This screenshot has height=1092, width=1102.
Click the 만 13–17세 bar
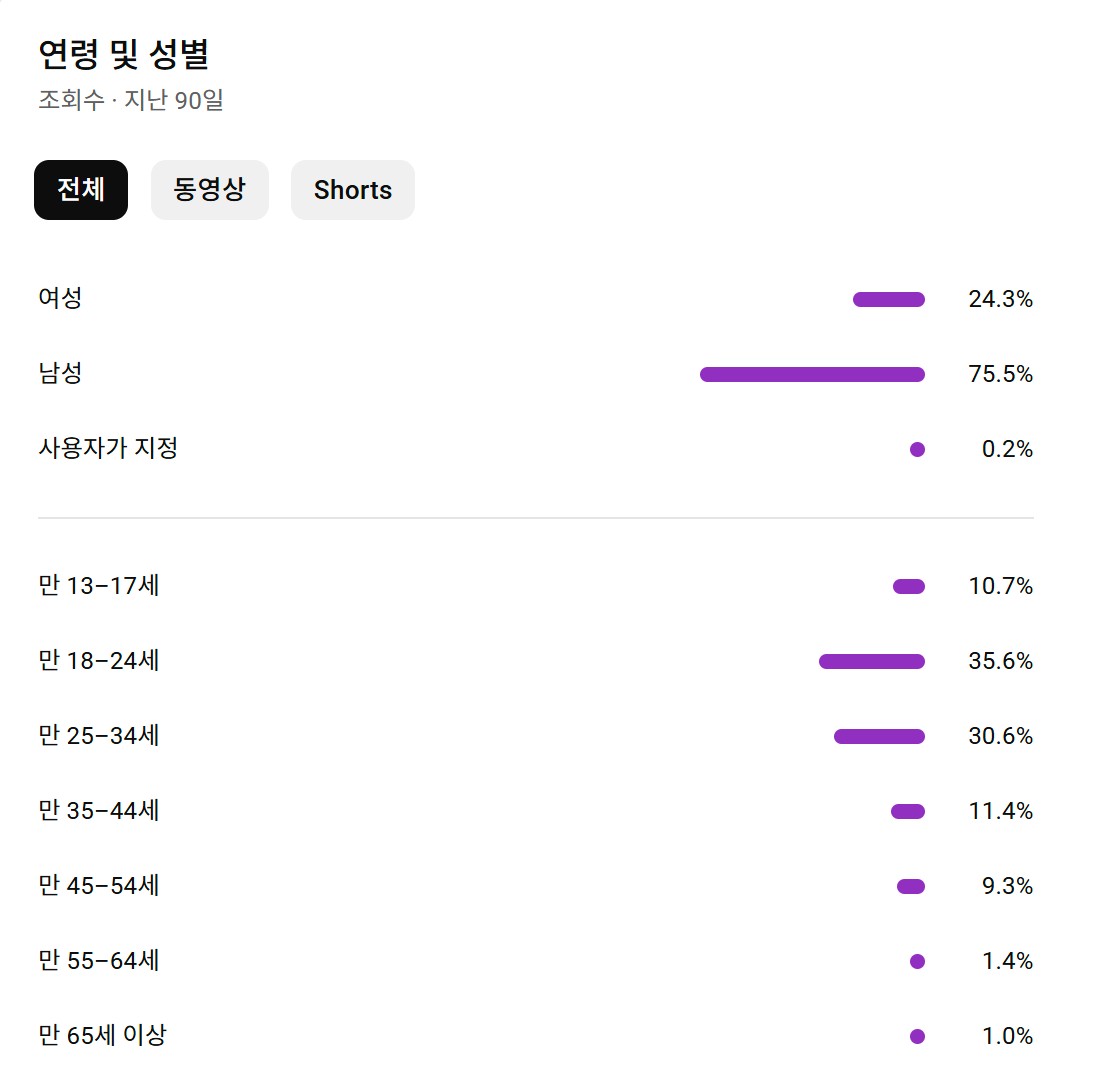[x=908, y=586]
